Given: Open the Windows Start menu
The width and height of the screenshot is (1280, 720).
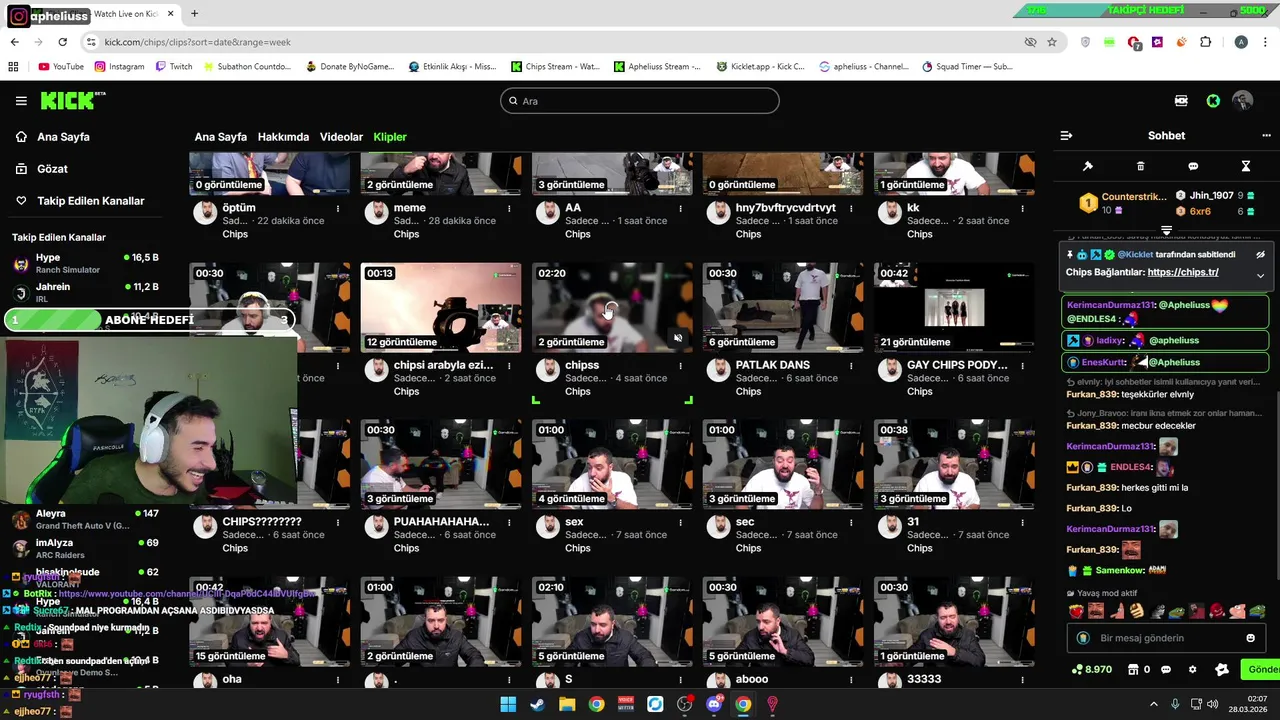Looking at the screenshot, I should pyautogui.click(x=508, y=704).
